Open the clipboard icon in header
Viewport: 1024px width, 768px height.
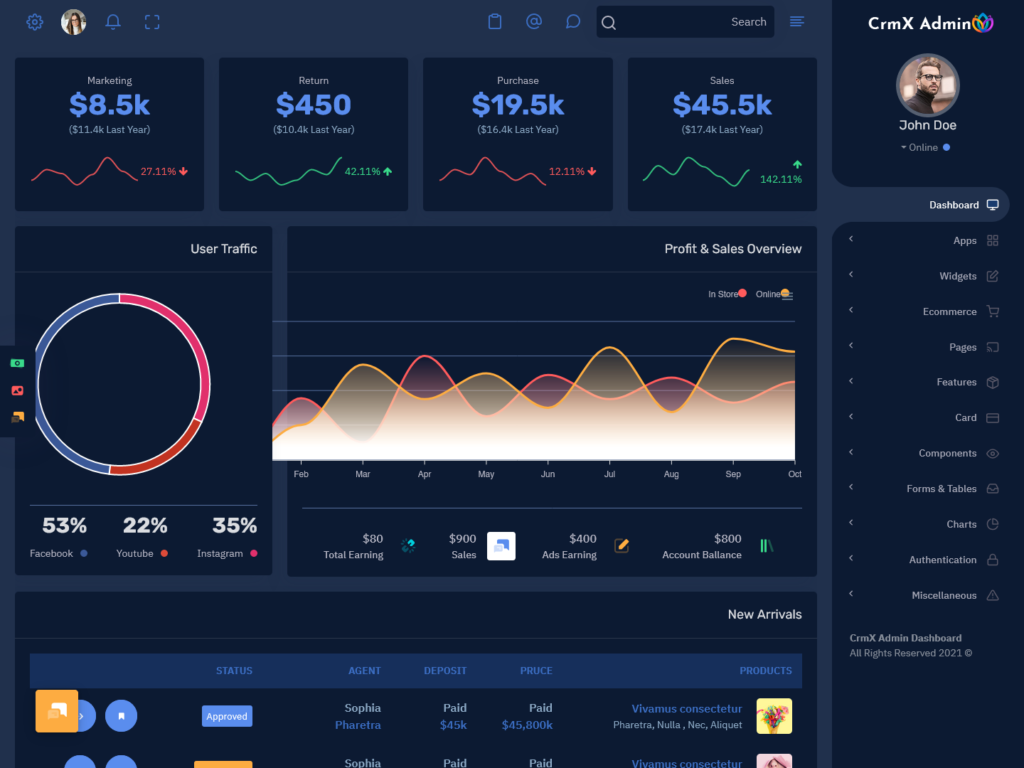tap(494, 22)
